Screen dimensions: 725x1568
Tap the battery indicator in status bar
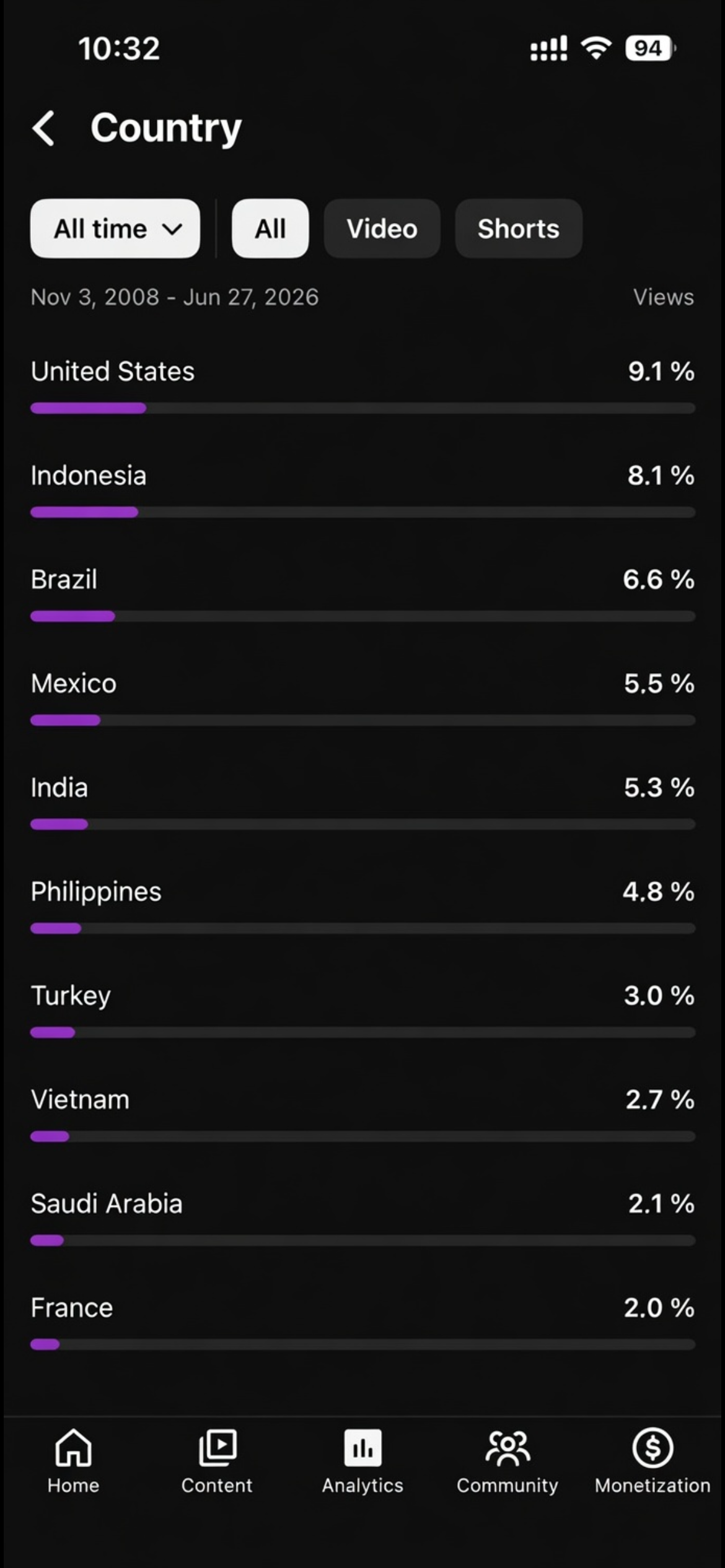tap(650, 48)
